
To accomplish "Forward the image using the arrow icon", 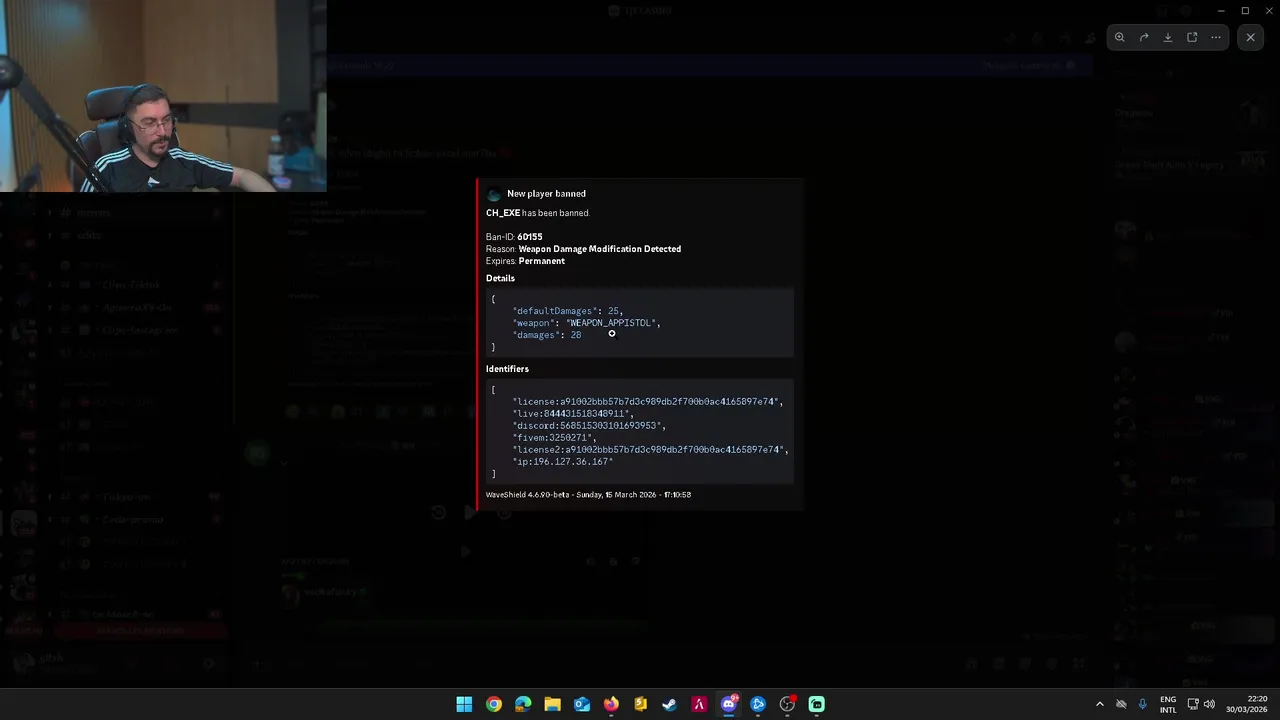I will [x=1144, y=37].
